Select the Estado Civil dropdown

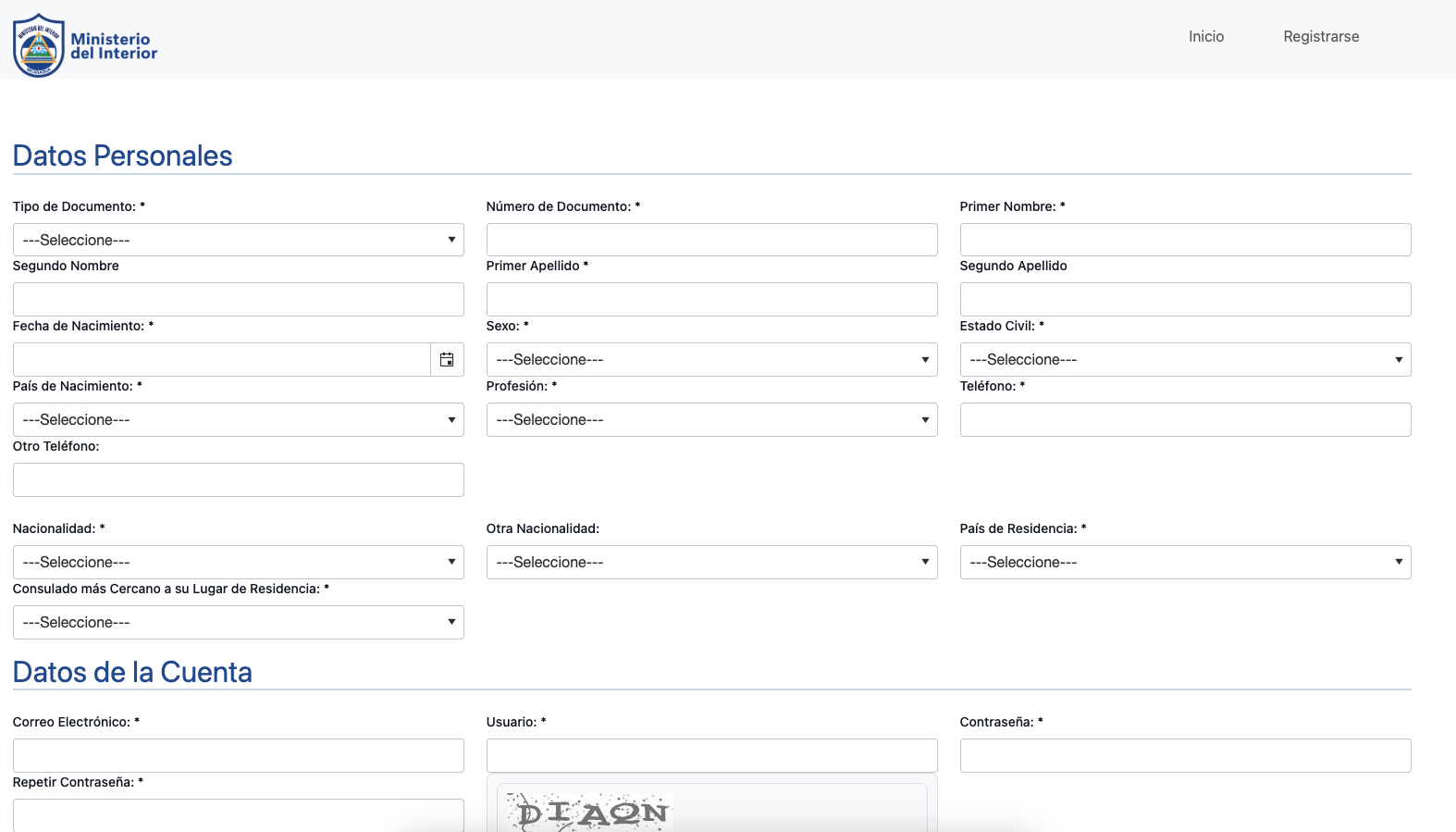tap(1186, 359)
